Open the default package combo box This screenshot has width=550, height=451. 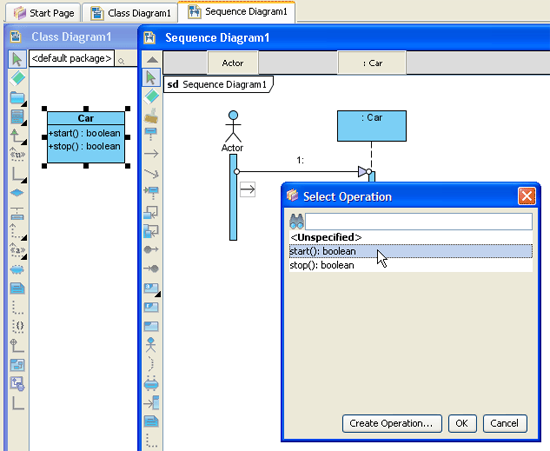coord(72,58)
